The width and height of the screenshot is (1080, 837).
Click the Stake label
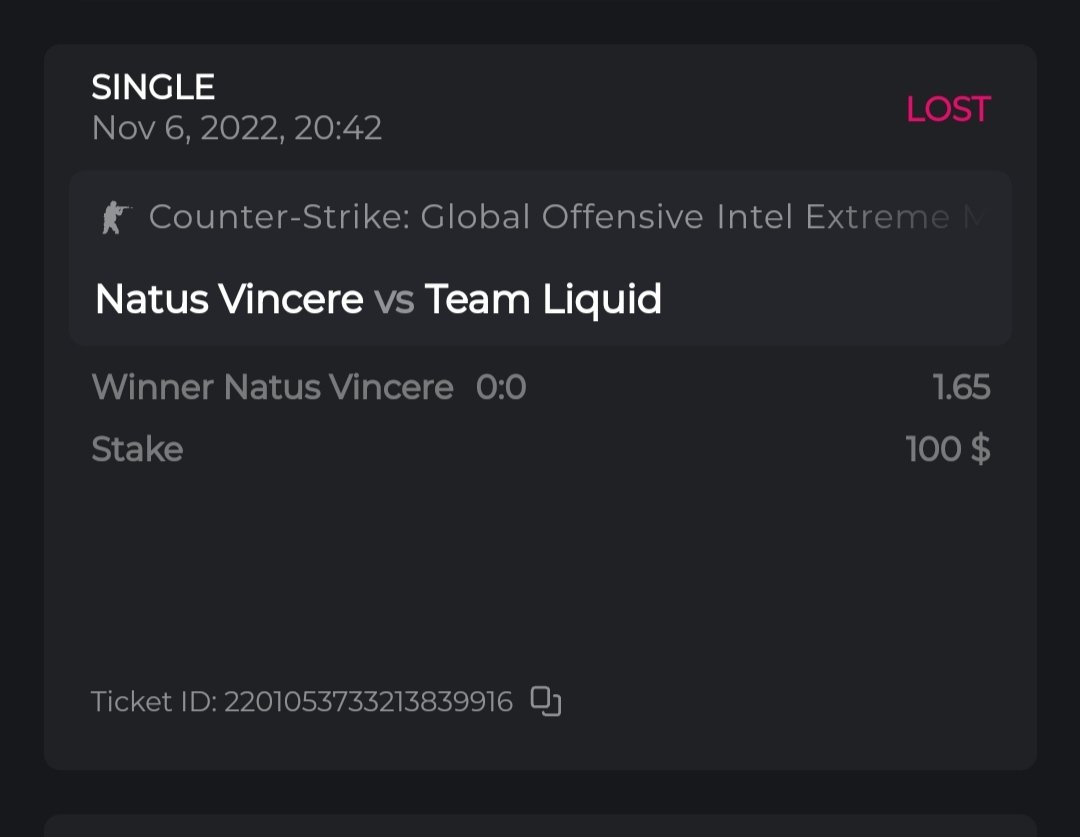click(x=137, y=449)
